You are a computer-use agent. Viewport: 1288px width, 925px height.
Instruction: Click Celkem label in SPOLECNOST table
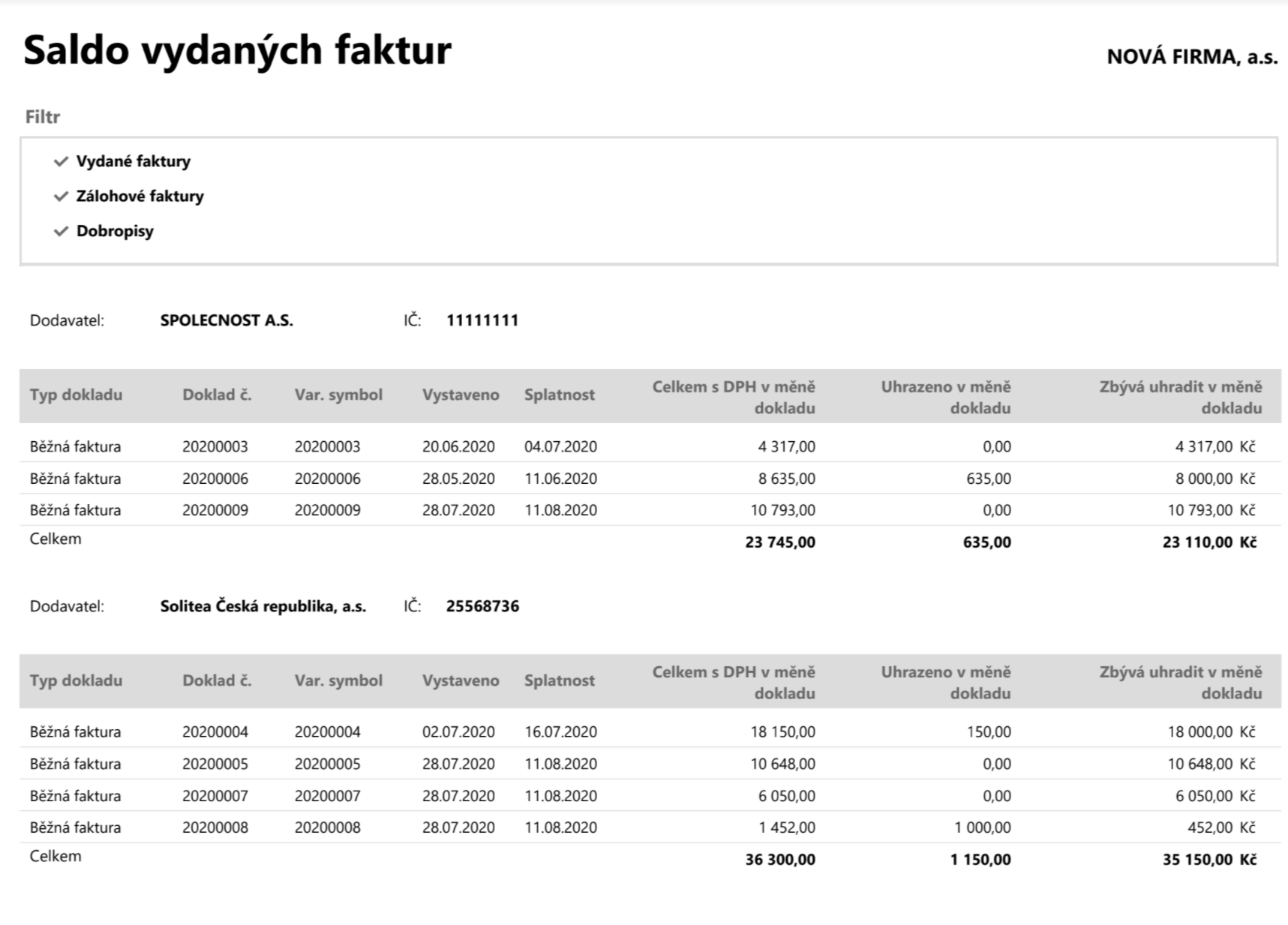tap(56, 539)
